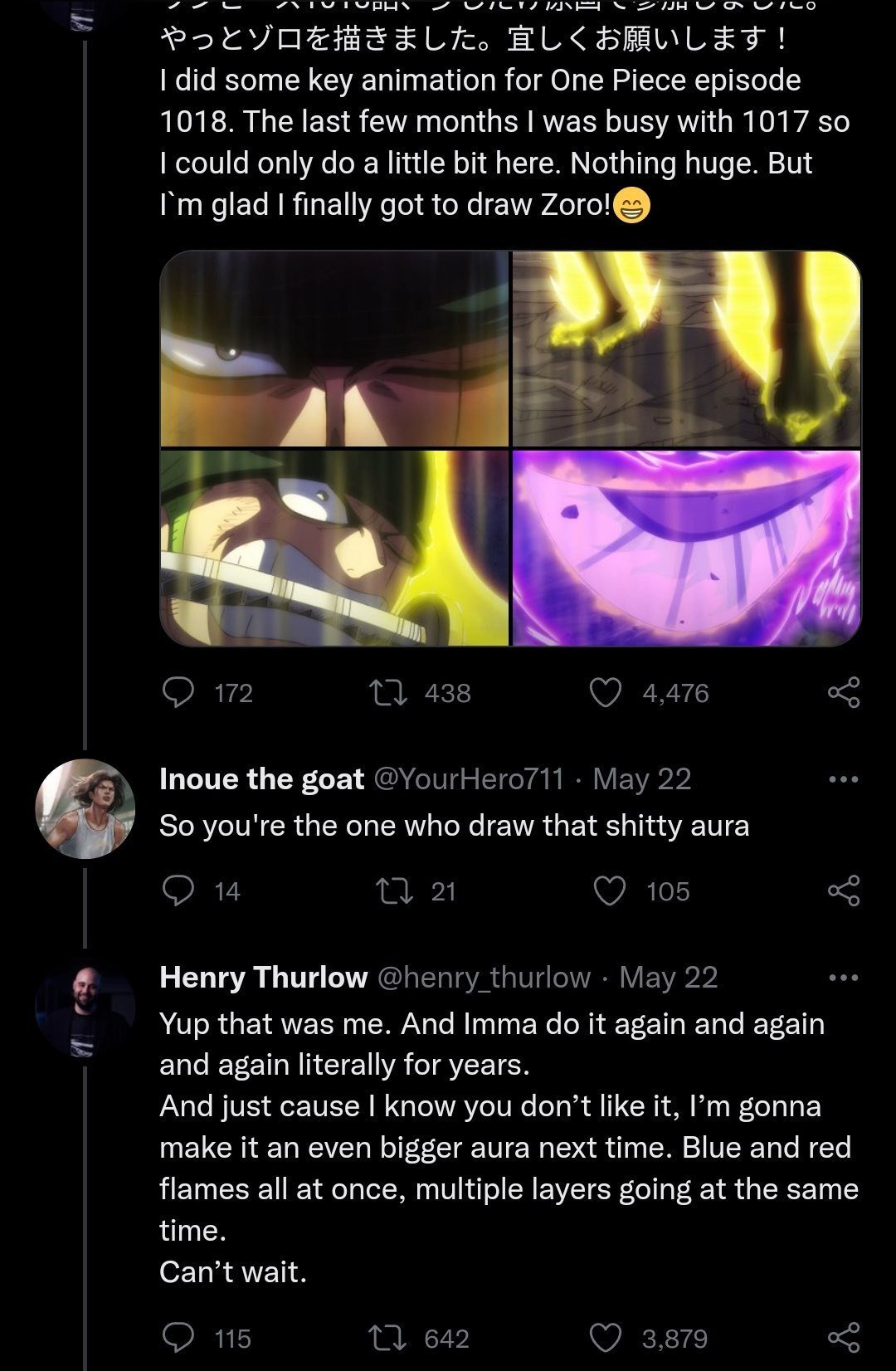View the purple grin image
The height and width of the screenshot is (1371, 896).
[686, 548]
